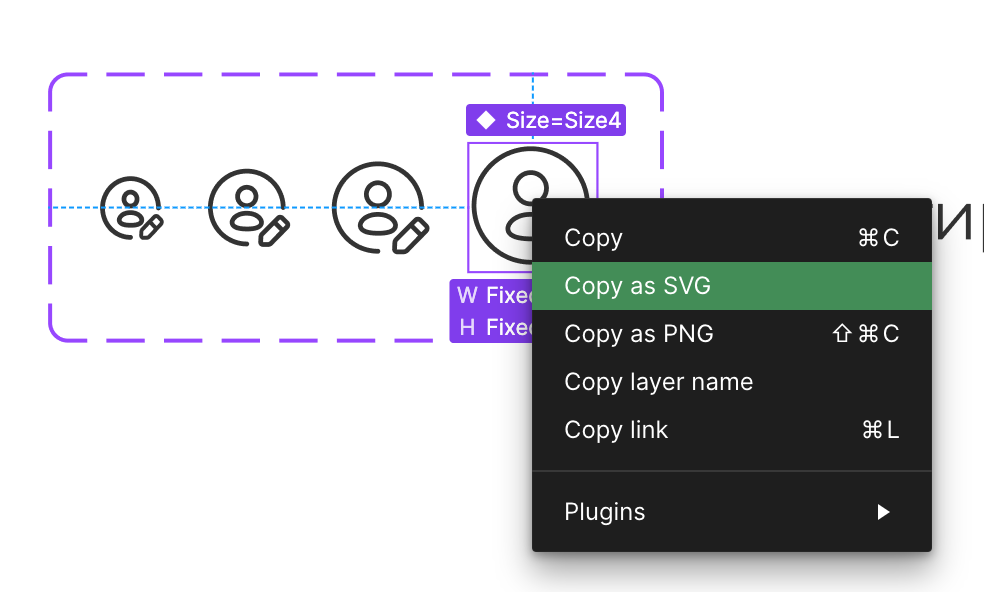Click the plain Copy menu item
984x592 pixels.
593,238
